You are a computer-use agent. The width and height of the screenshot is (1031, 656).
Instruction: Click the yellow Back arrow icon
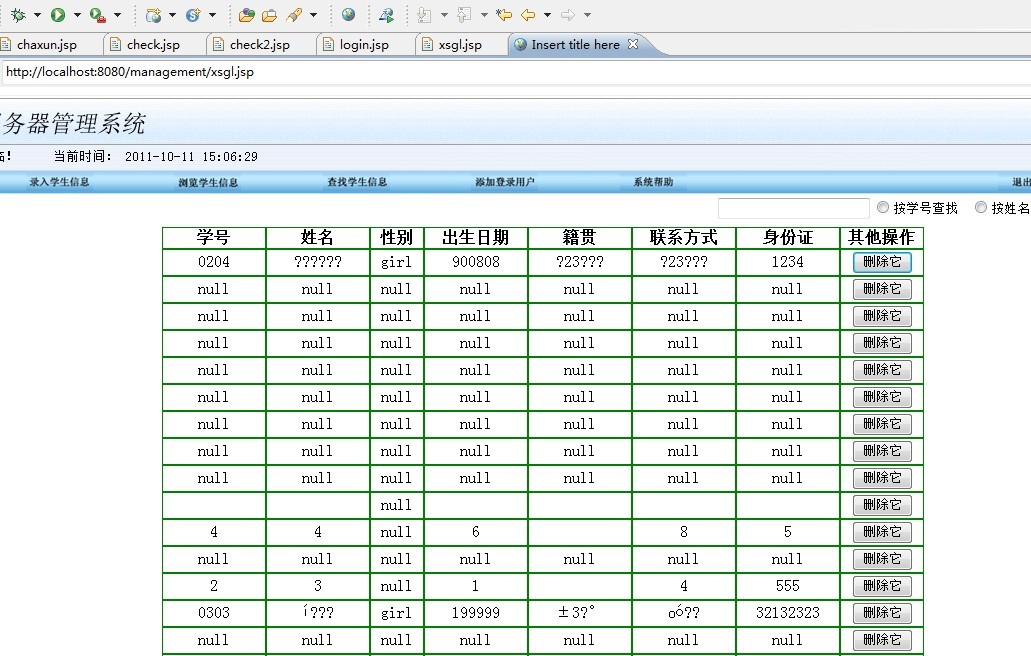pos(527,14)
